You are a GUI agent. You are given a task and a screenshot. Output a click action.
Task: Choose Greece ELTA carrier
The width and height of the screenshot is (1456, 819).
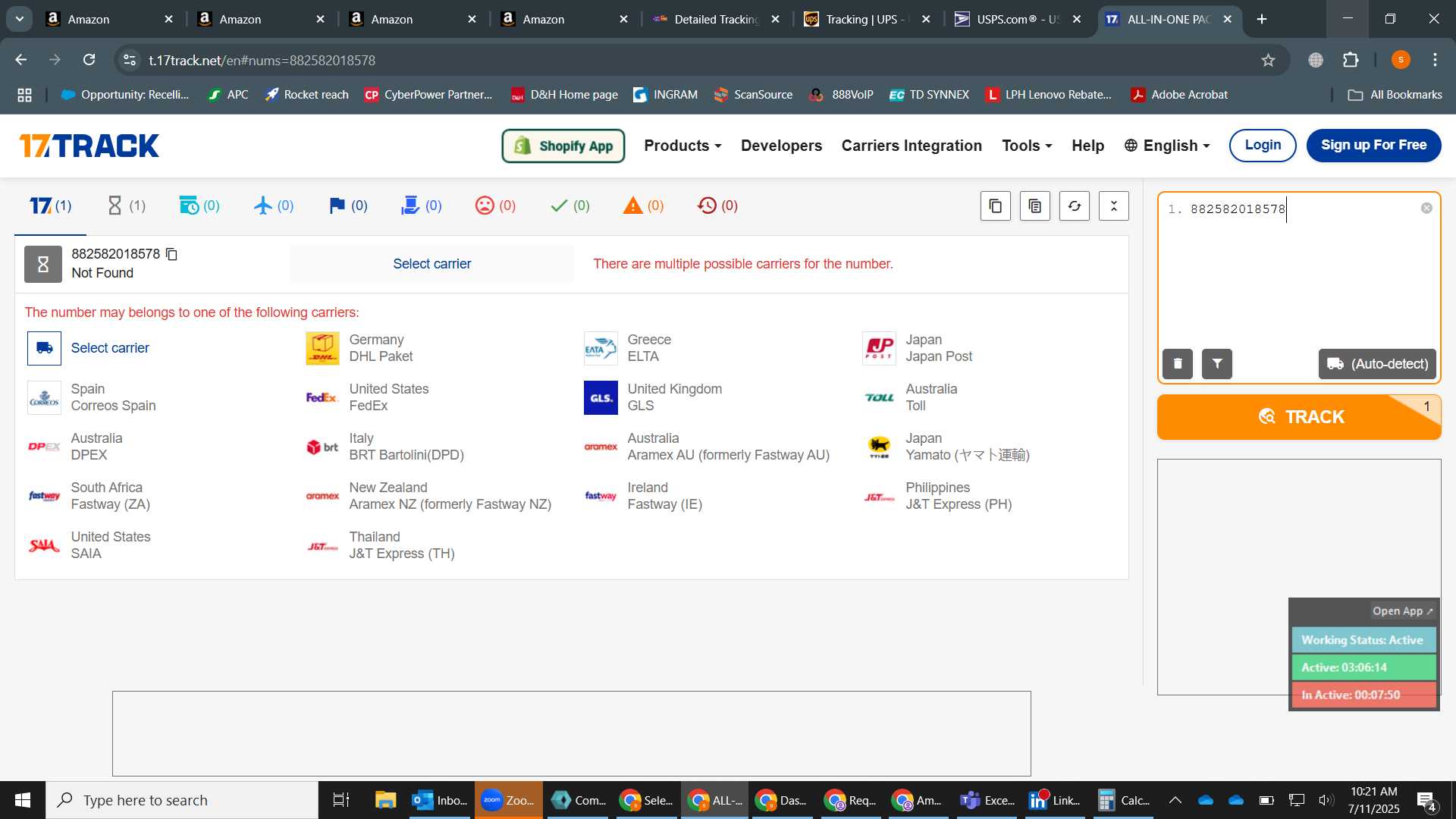coord(628,348)
